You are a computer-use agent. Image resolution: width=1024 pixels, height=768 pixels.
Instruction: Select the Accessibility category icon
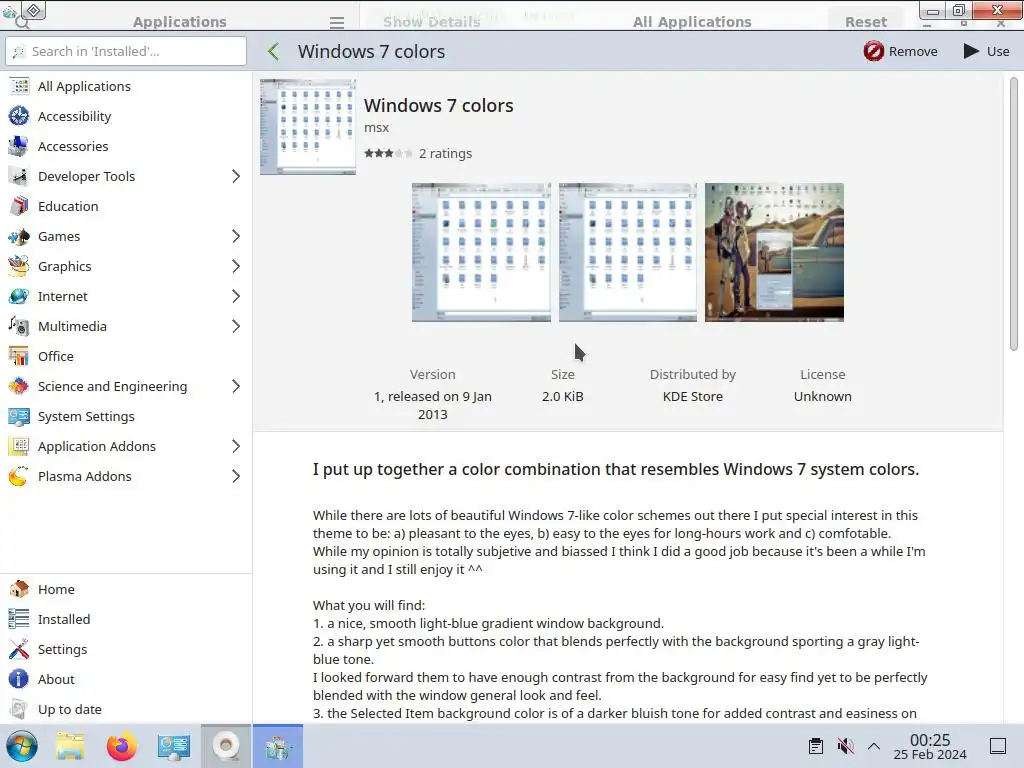click(19, 116)
